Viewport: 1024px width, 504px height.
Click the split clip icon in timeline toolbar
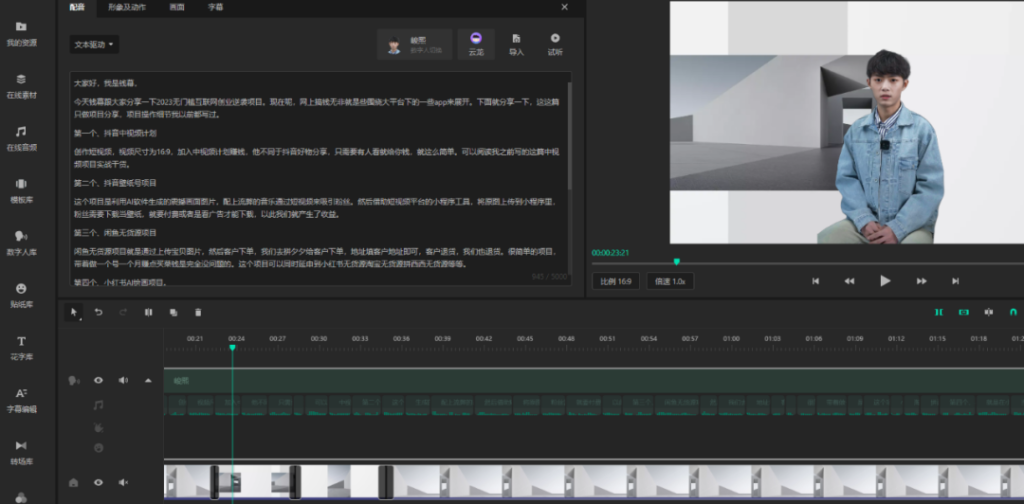[148, 312]
